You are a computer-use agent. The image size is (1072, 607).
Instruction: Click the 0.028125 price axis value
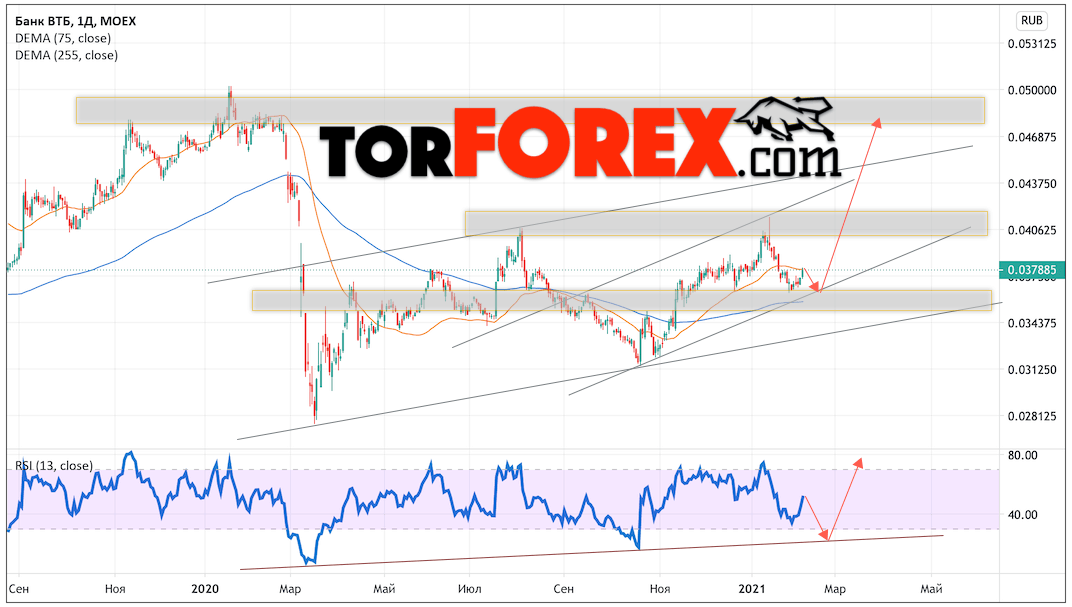tap(1032, 416)
